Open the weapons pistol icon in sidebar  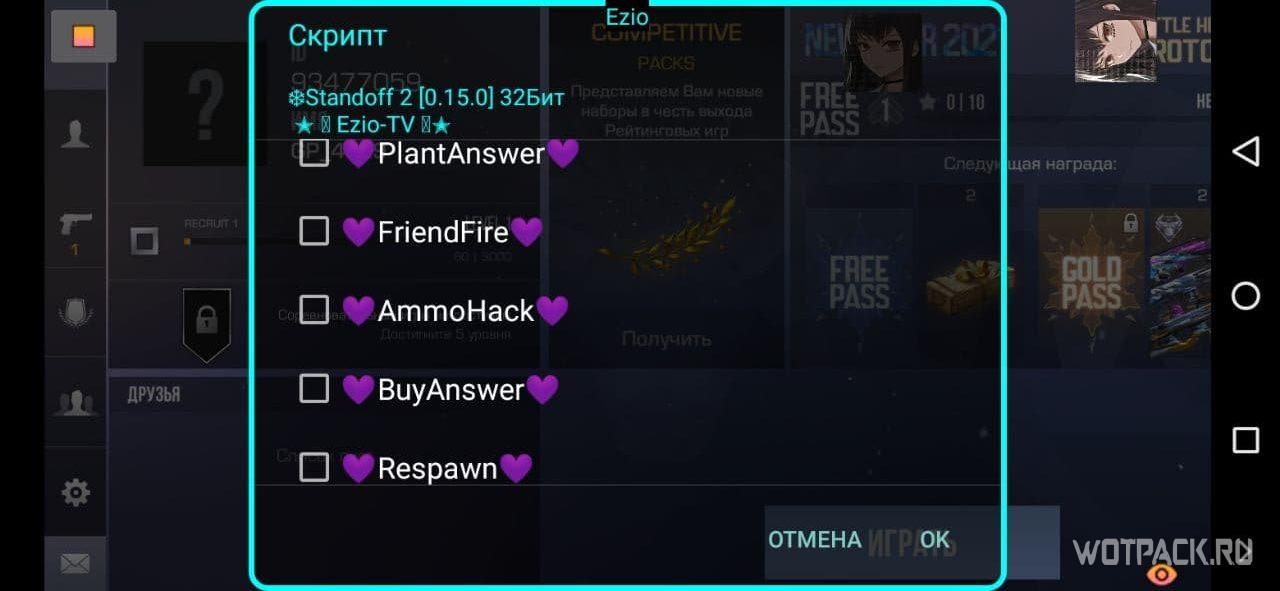click(x=75, y=230)
